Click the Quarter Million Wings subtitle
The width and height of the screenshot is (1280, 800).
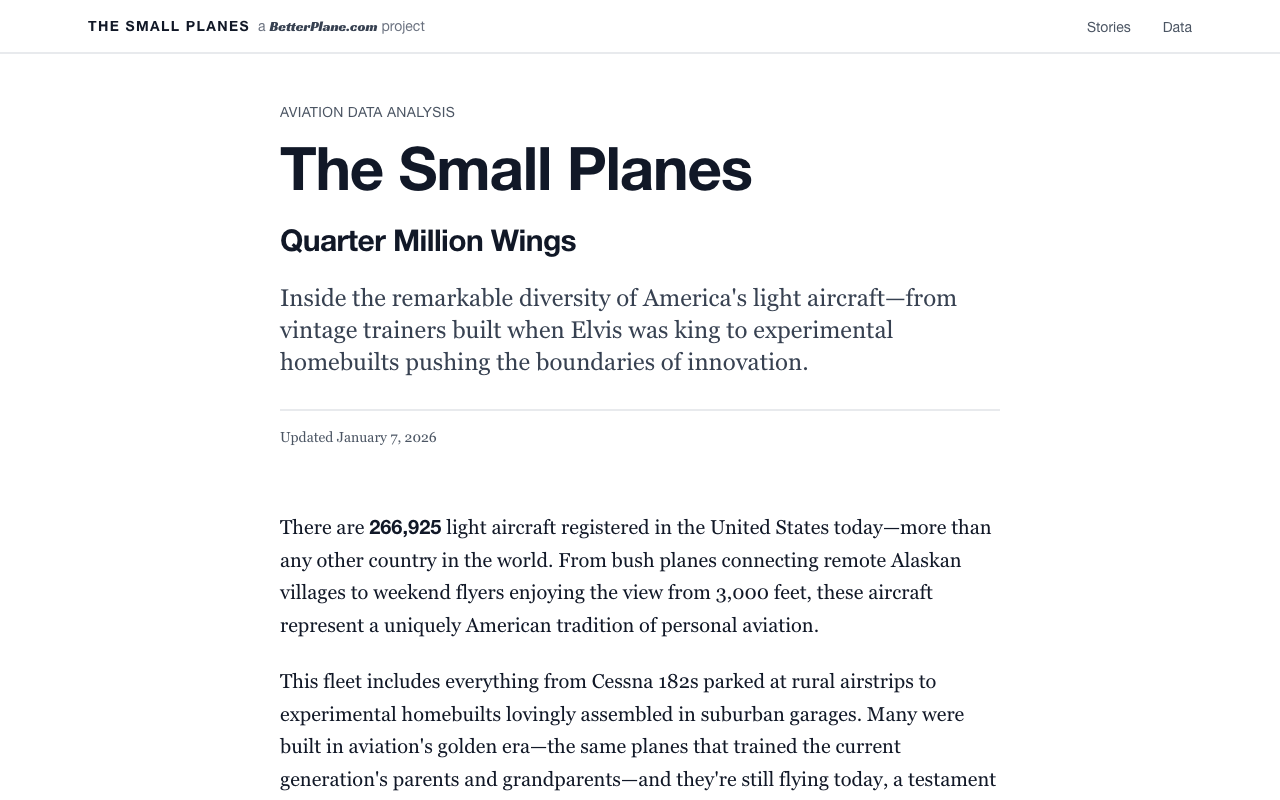tap(428, 240)
